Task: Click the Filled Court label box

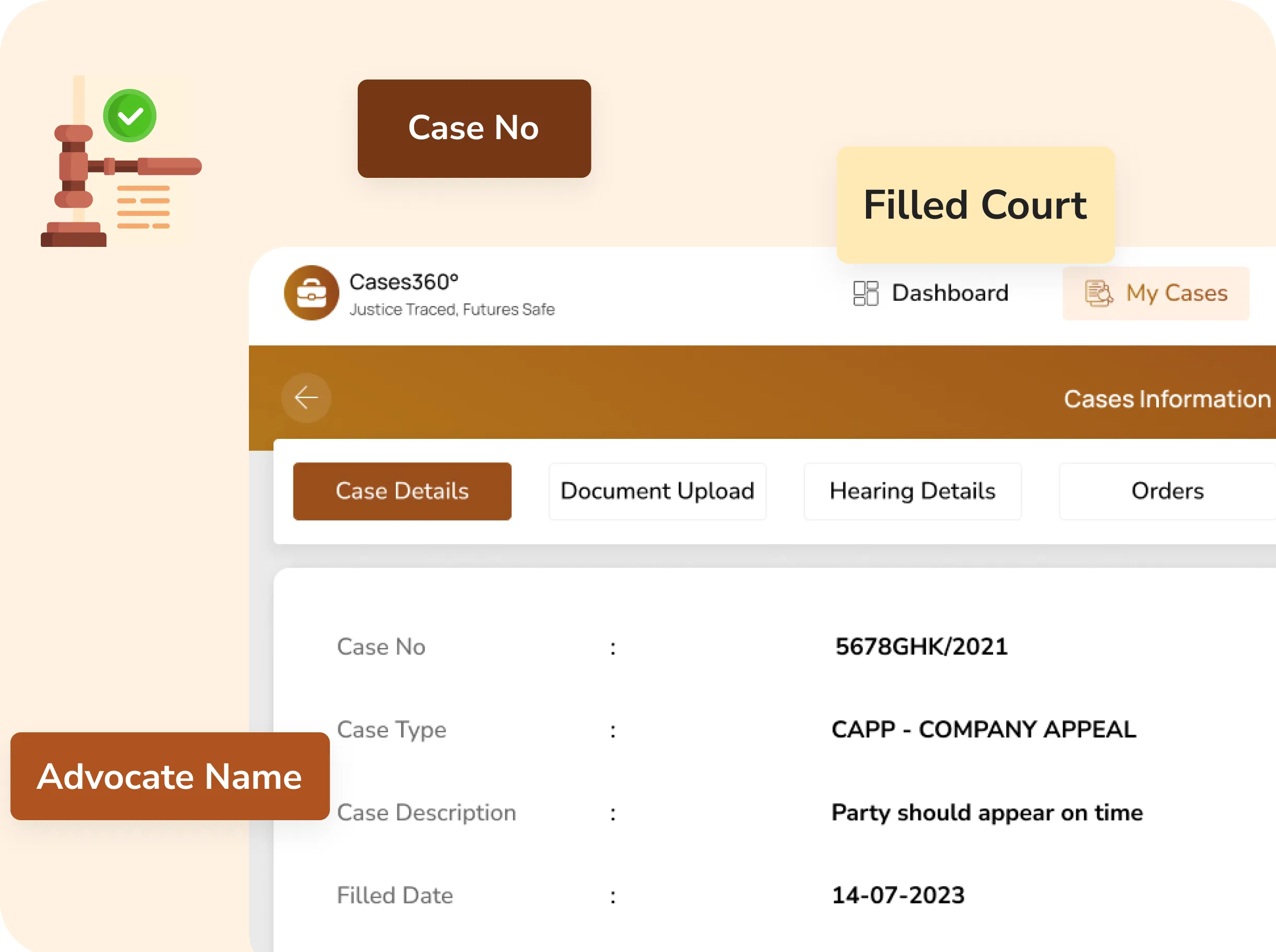Action: (975, 205)
